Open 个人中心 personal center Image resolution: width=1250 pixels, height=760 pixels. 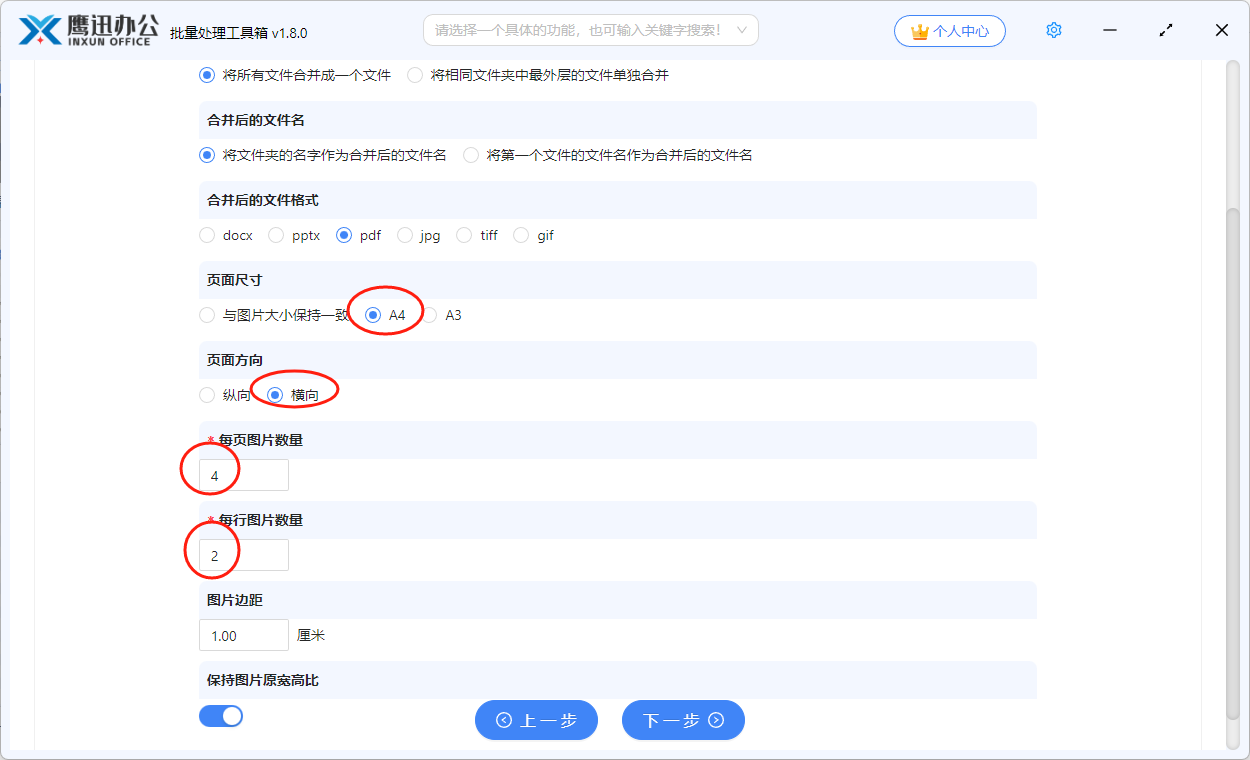coord(949,31)
